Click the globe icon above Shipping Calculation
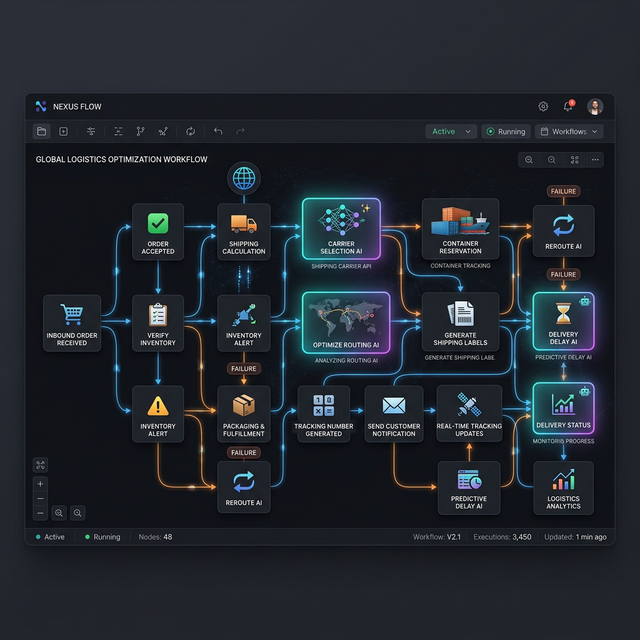The width and height of the screenshot is (640, 640). (x=243, y=179)
